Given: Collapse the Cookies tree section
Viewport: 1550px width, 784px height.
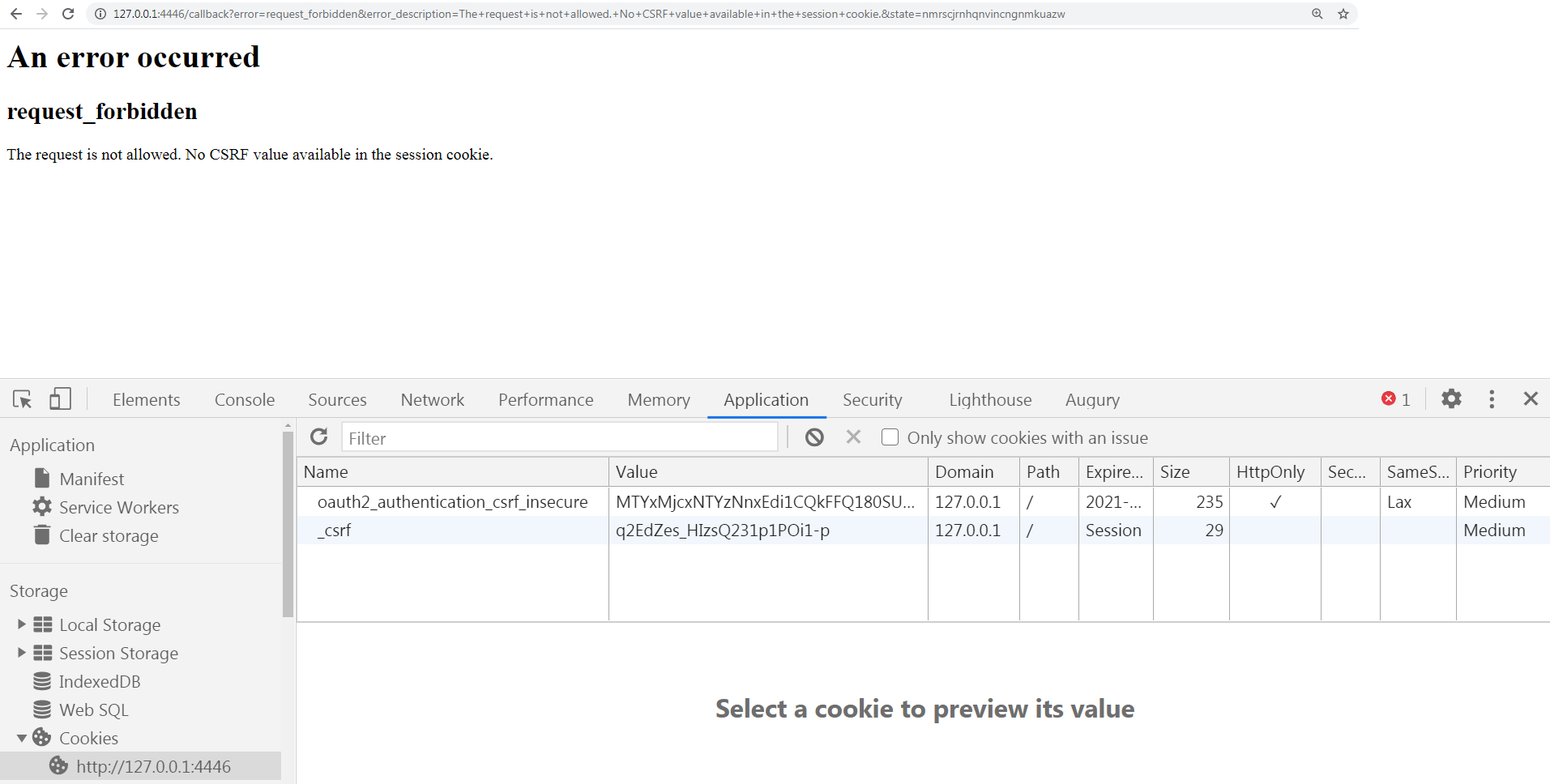Looking at the screenshot, I should click(23, 738).
